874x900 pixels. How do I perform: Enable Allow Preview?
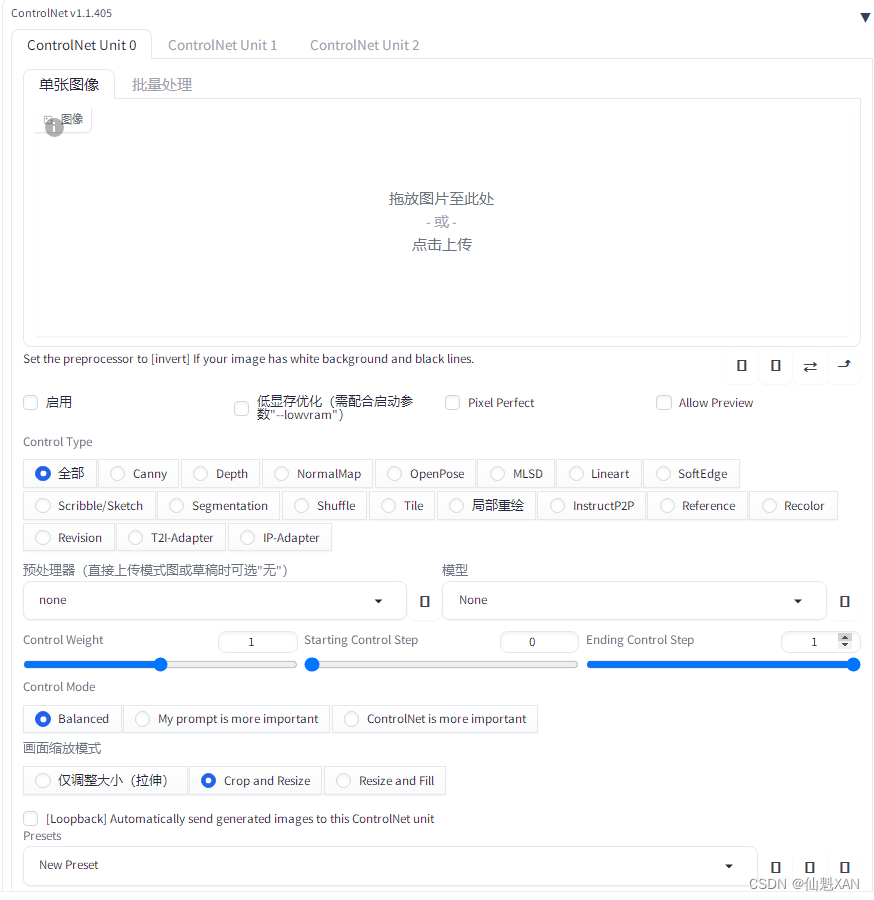pos(664,402)
